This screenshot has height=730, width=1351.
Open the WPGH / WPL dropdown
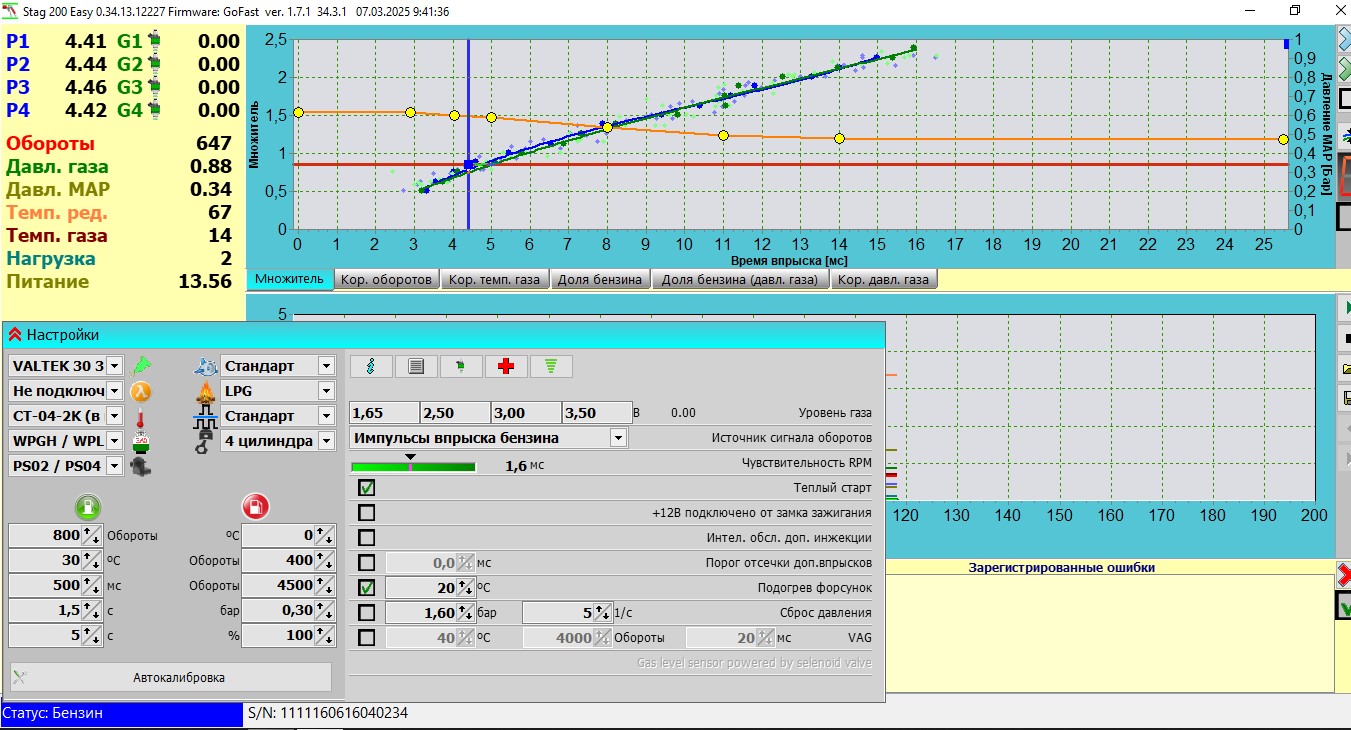114,441
